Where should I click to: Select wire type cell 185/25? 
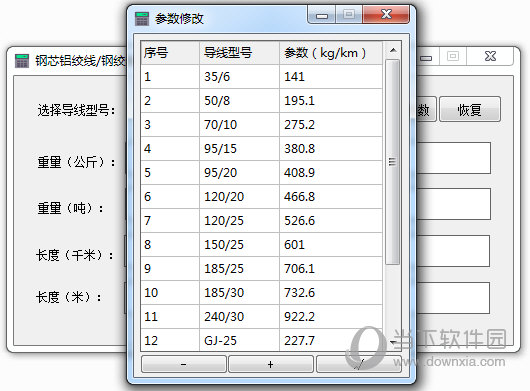(x=239, y=269)
